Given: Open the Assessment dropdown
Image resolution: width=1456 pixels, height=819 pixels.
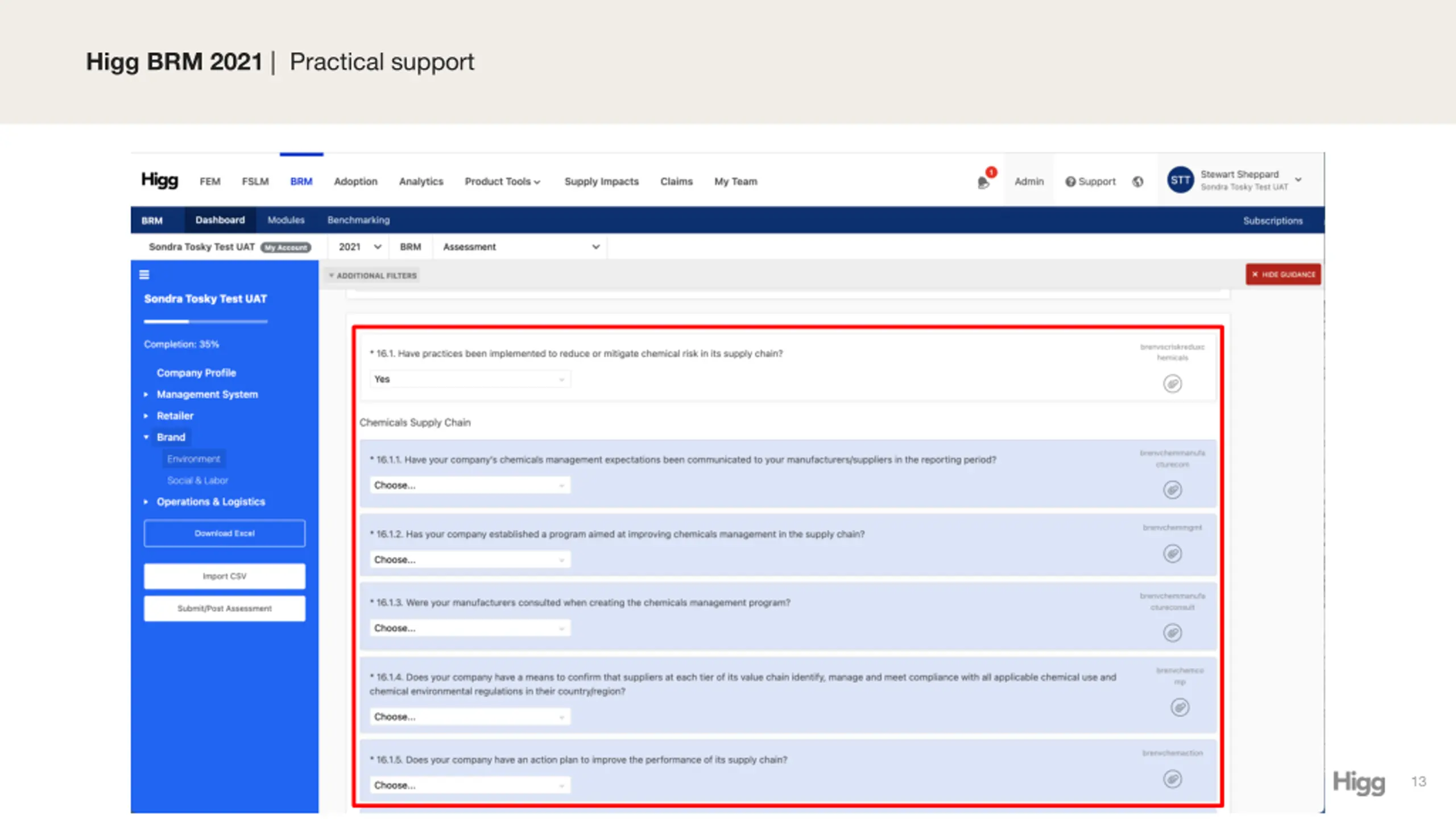Looking at the screenshot, I should (520, 247).
